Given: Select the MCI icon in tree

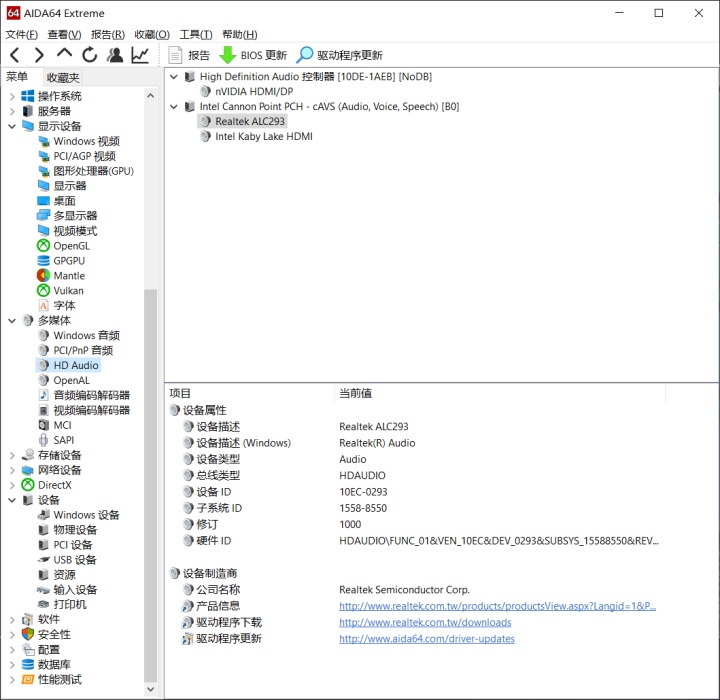Looking at the screenshot, I should pyautogui.click(x=44, y=425).
